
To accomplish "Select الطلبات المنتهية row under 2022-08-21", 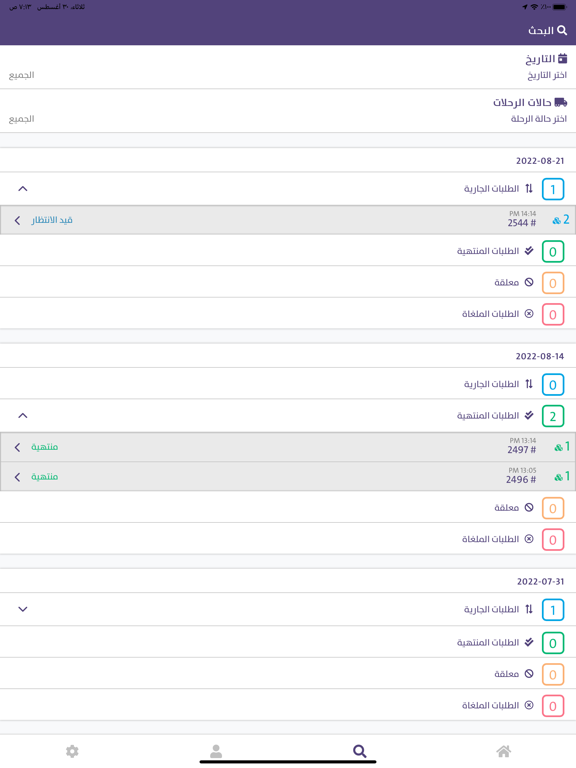I will point(288,251).
